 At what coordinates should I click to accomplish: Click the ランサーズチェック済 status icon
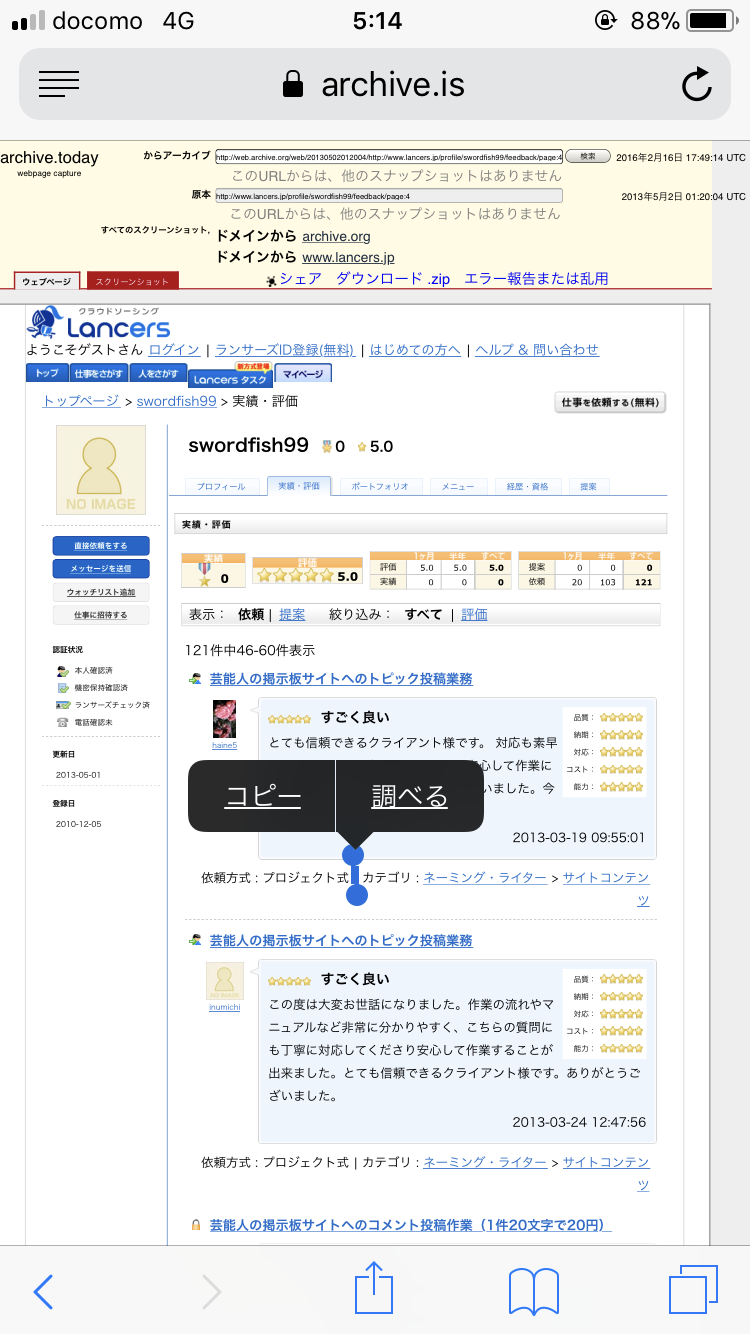click(x=62, y=704)
